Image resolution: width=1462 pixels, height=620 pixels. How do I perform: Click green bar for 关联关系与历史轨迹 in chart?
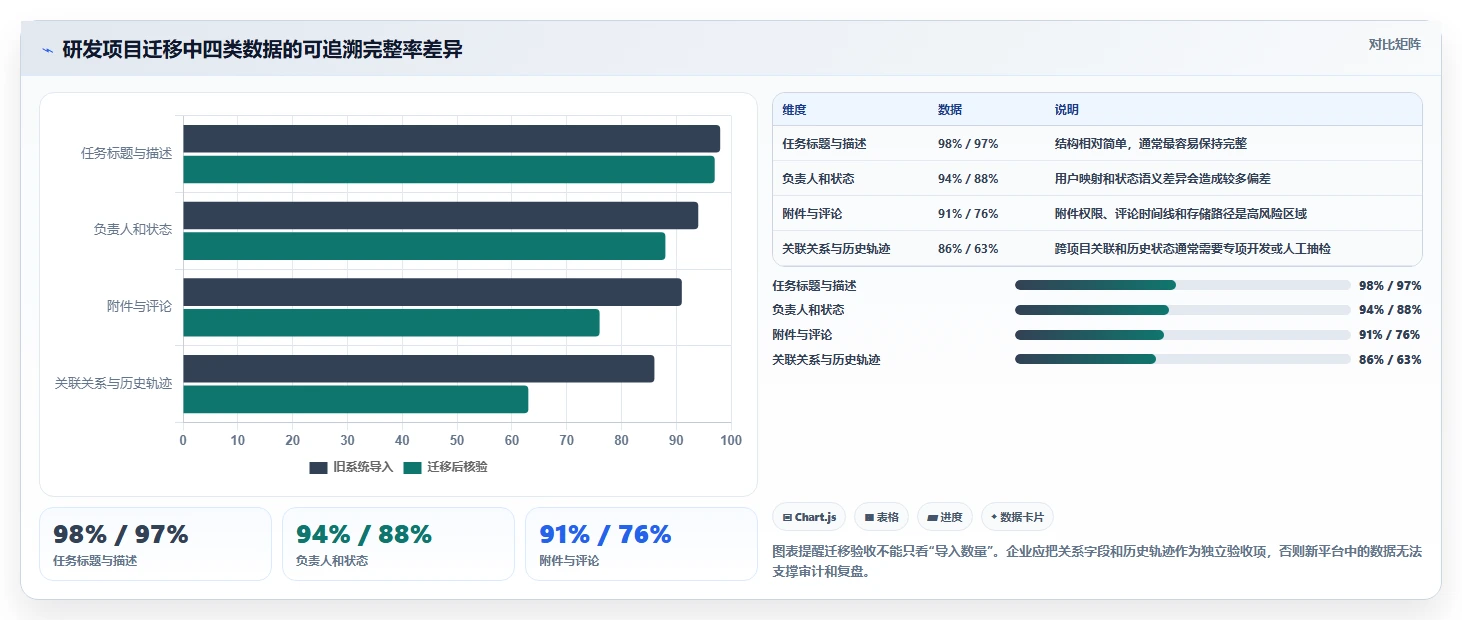click(x=355, y=399)
